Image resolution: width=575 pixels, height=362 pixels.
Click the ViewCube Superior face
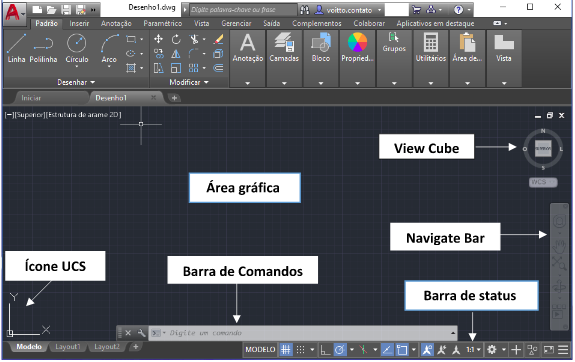(x=543, y=148)
